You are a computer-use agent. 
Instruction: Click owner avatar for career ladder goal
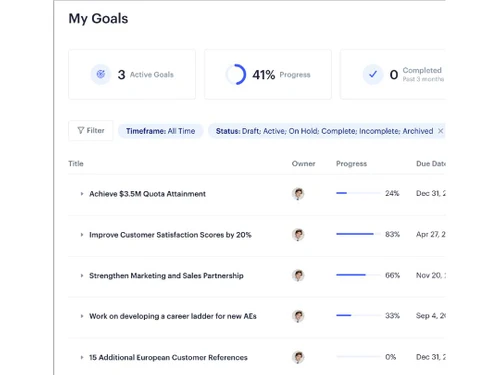[298, 316]
